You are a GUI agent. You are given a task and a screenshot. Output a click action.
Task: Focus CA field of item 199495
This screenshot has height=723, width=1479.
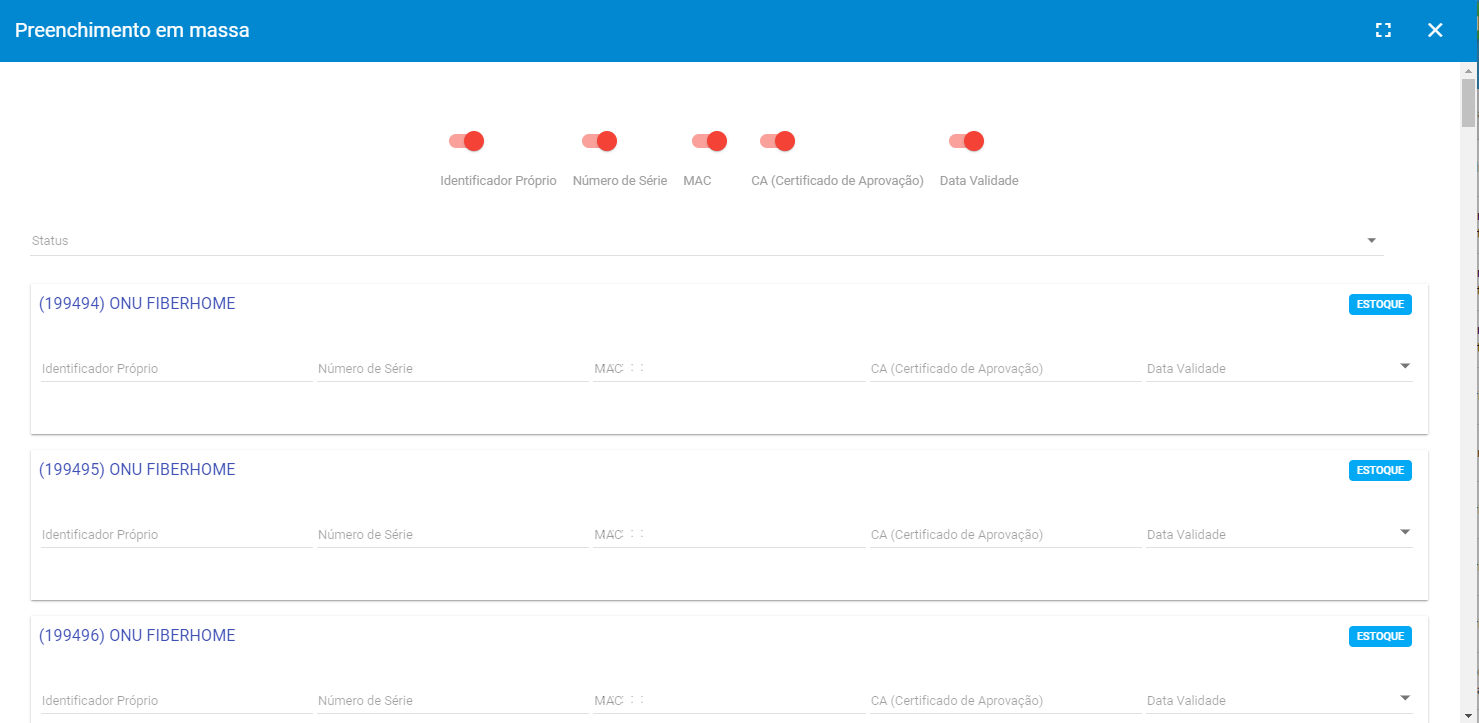pyautogui.click(x=1005, y=534)
